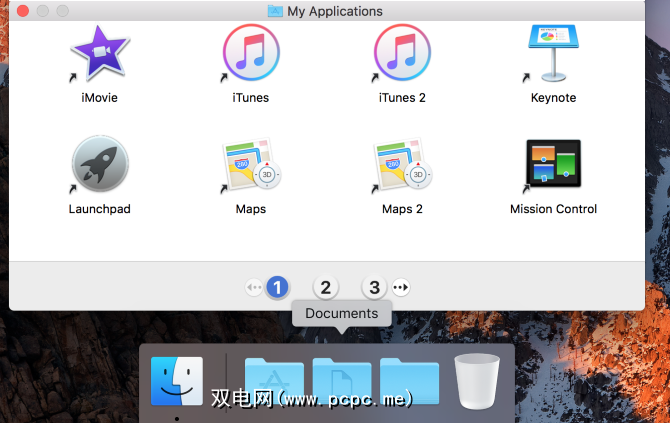Click the My Applications title folder icon

(x=275, y=11)
